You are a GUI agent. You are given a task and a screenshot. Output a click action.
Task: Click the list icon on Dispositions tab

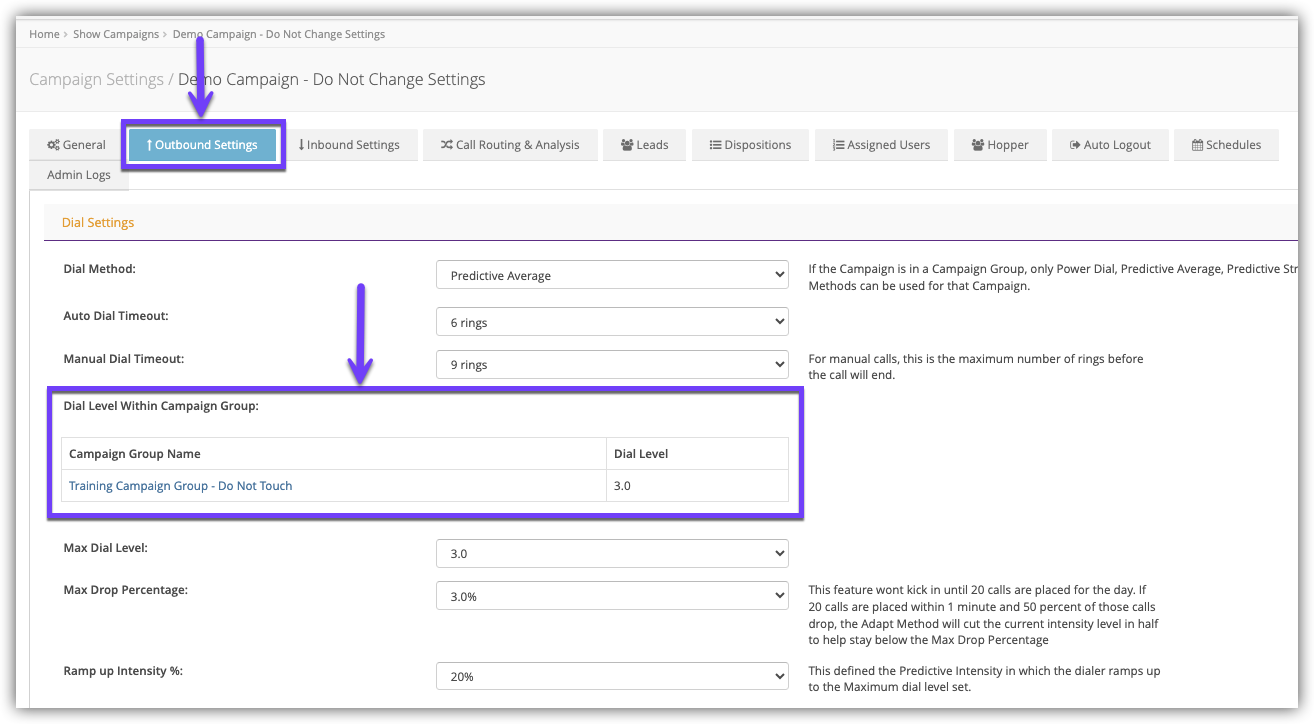click(x=715, y=145)
